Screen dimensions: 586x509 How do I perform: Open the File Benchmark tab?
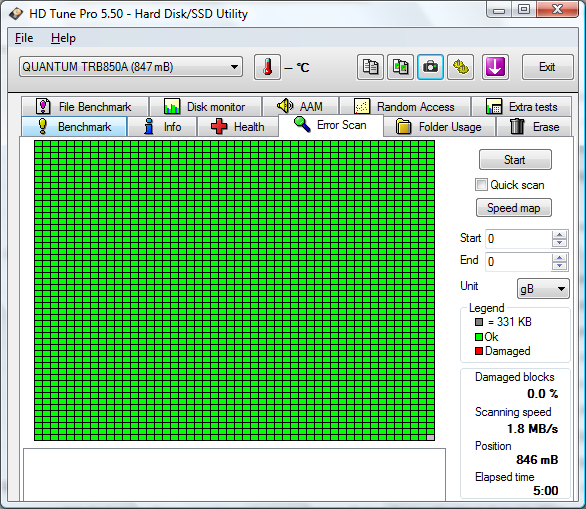(85, 107)
